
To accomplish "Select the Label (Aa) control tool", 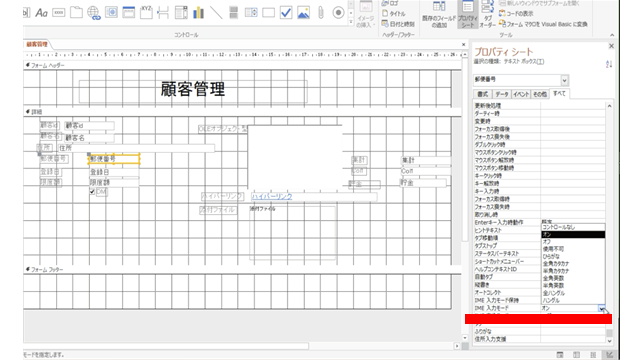I will [41, 13].
